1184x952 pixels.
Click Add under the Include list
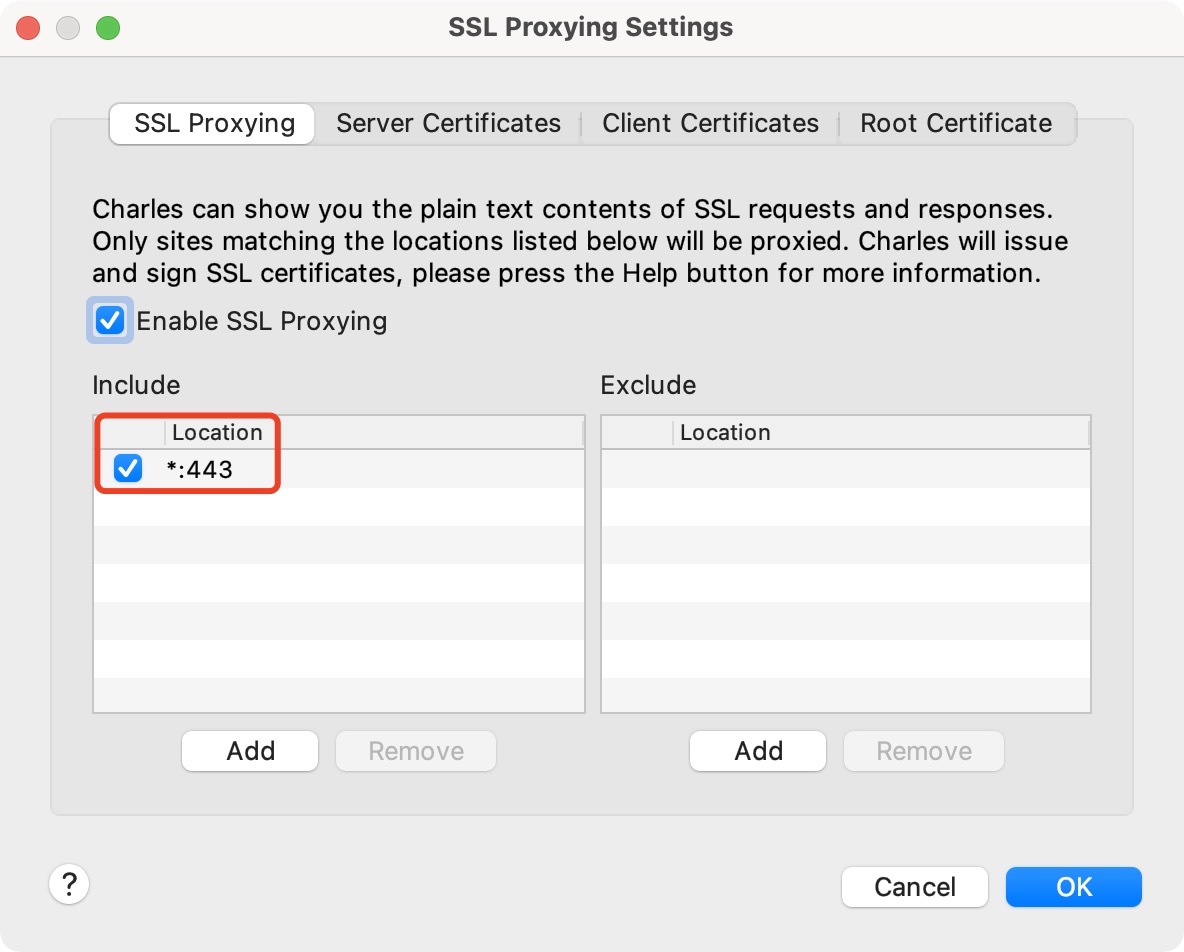point(250,751)
